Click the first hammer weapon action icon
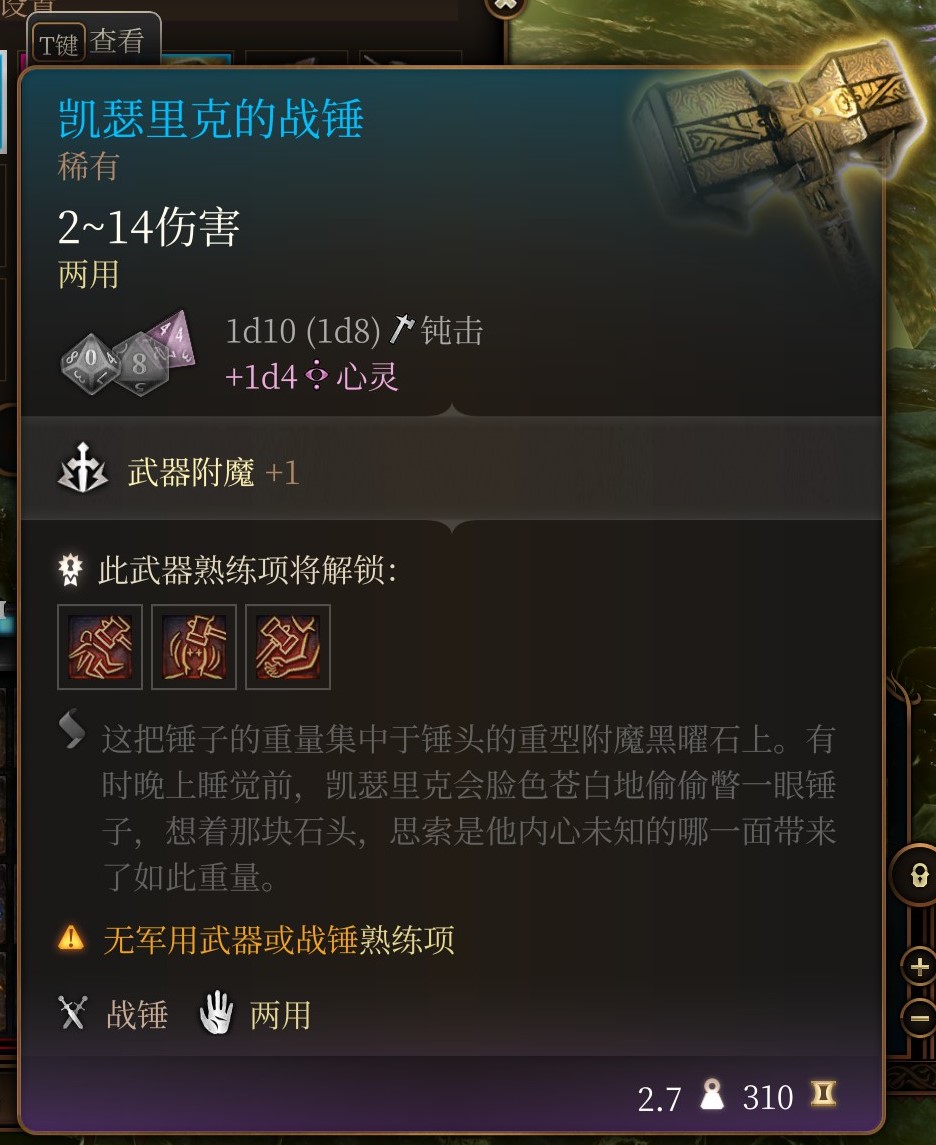The image size is (936, 1145). [x=100, y=647]
